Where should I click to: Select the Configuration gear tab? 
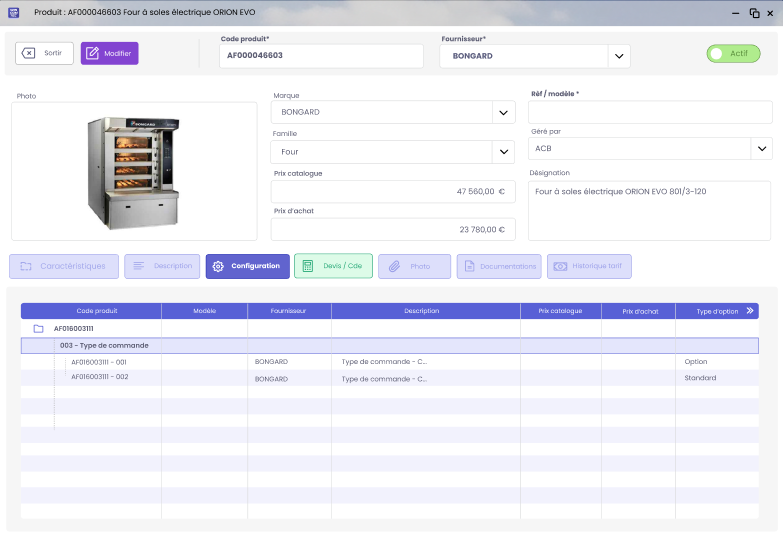pos(248,266)
